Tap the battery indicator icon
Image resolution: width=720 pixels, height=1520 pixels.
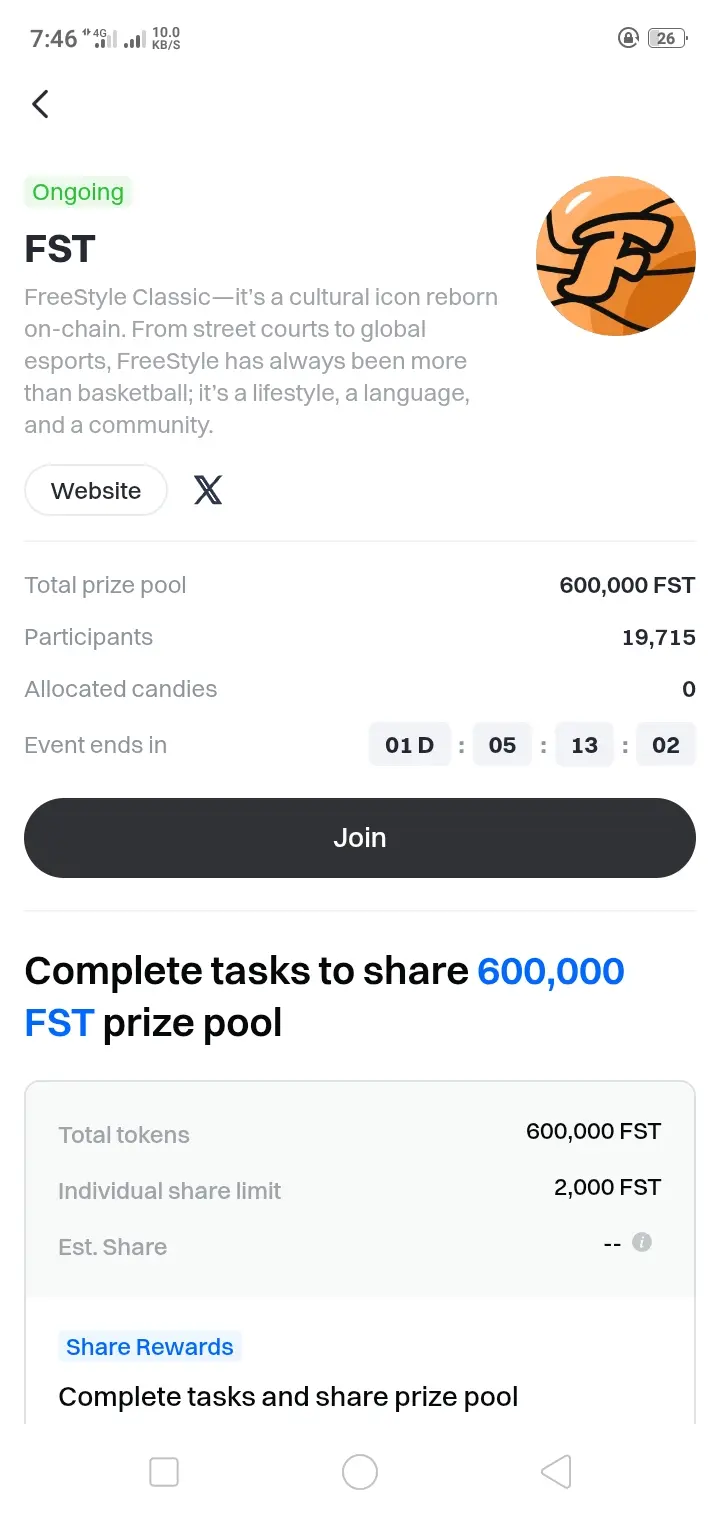pyautogui.click(x=667, y=38)
